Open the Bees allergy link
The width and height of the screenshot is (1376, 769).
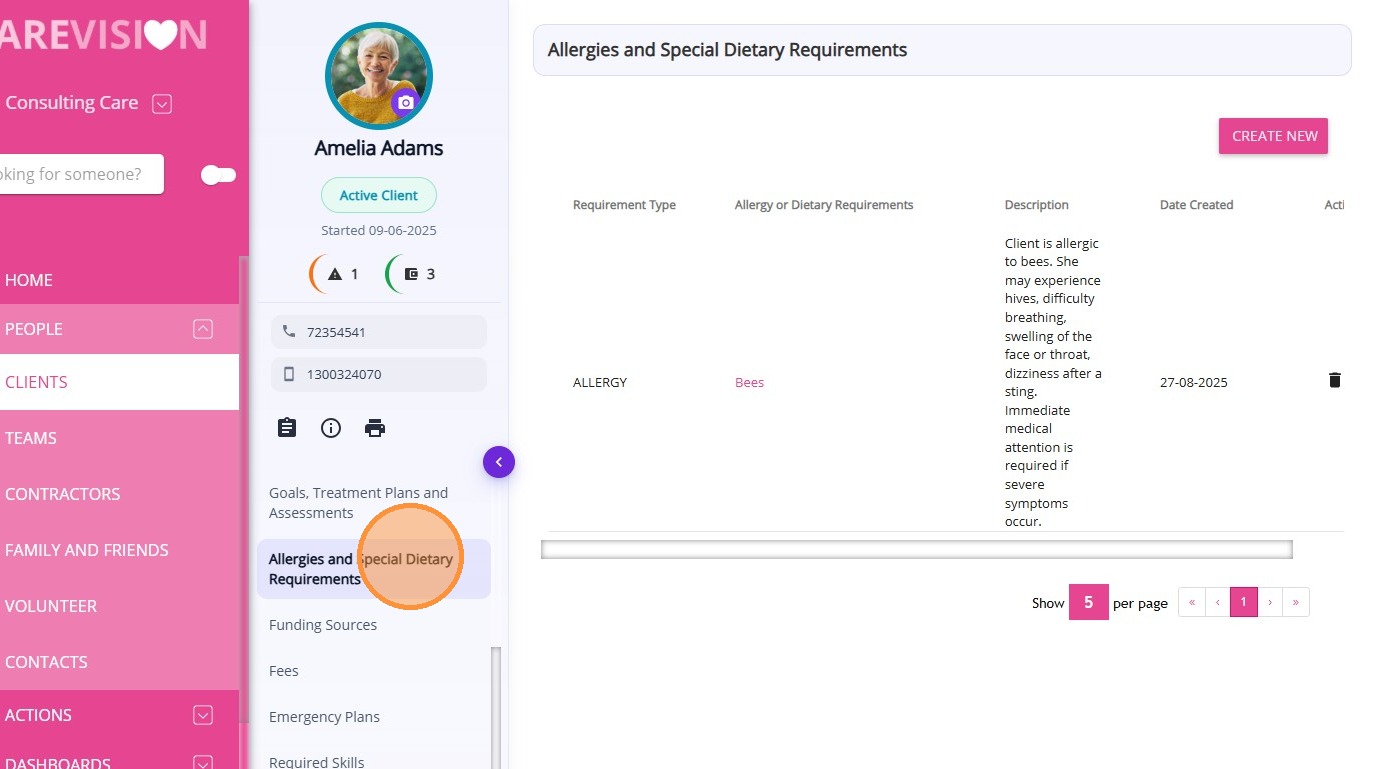pyautogui.click(x=749, y=383)
